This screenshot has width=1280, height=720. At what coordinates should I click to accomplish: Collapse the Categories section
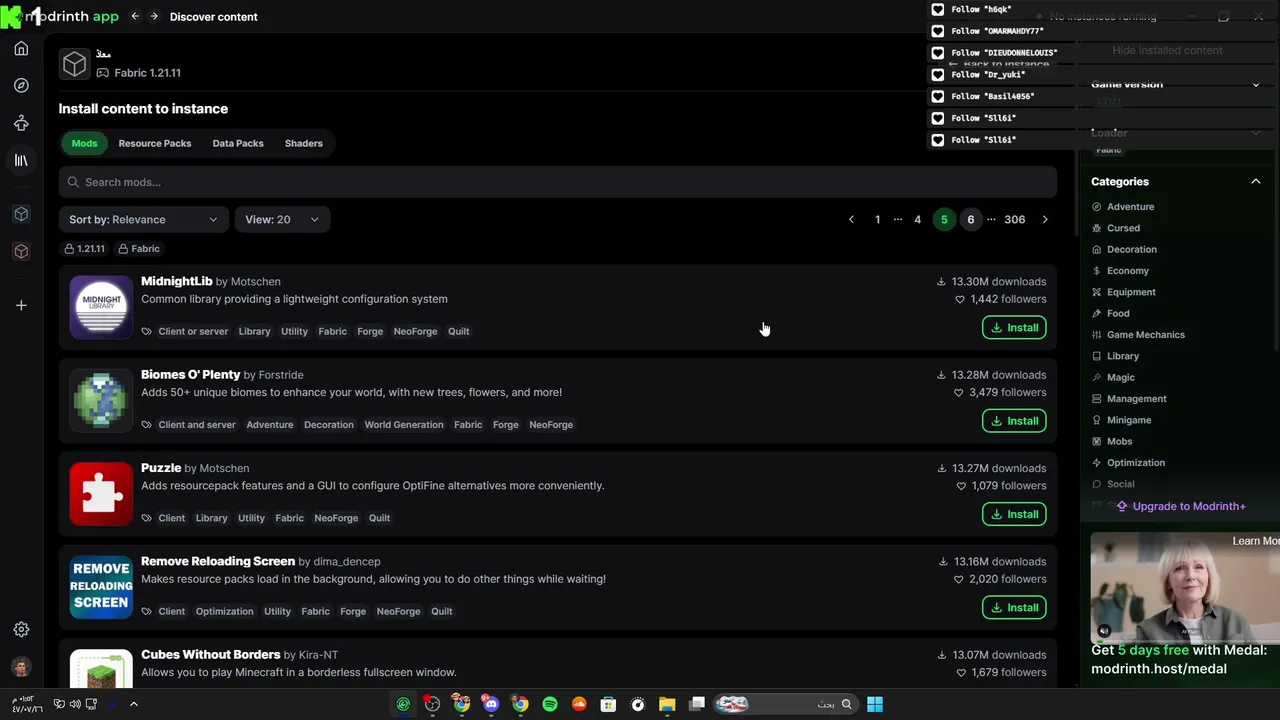click(x=1256, y=181)
